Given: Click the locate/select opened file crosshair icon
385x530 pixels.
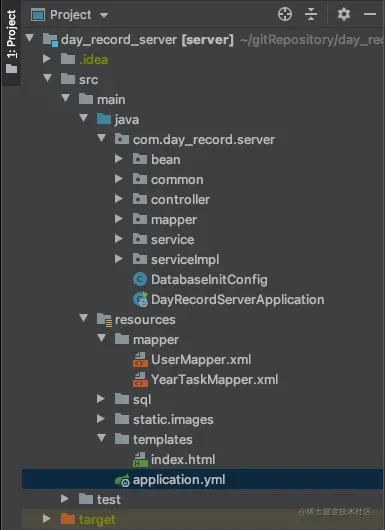Looking at the screenshot, I should tap(285, 15).
